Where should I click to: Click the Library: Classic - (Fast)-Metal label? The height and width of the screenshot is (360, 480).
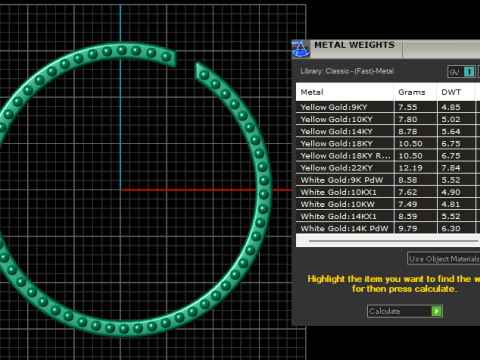click(347, 71)
